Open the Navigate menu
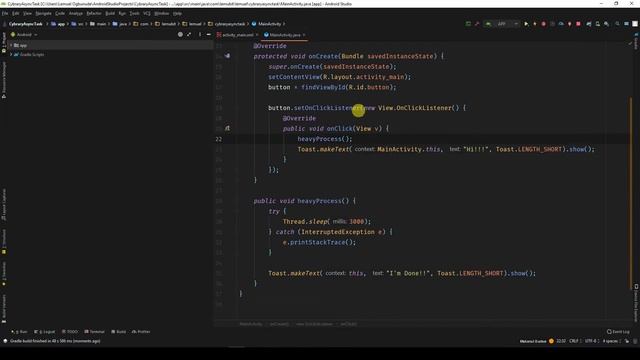 [x=43, y=13]
